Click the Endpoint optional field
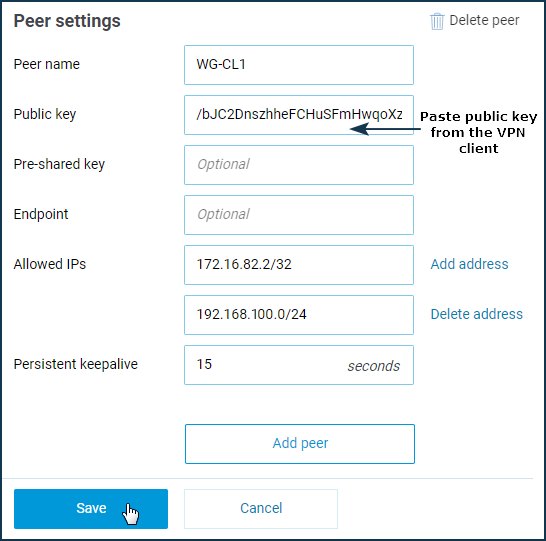Screen dimensions: 546x541 pyautogui.click(x=299, y=215)
